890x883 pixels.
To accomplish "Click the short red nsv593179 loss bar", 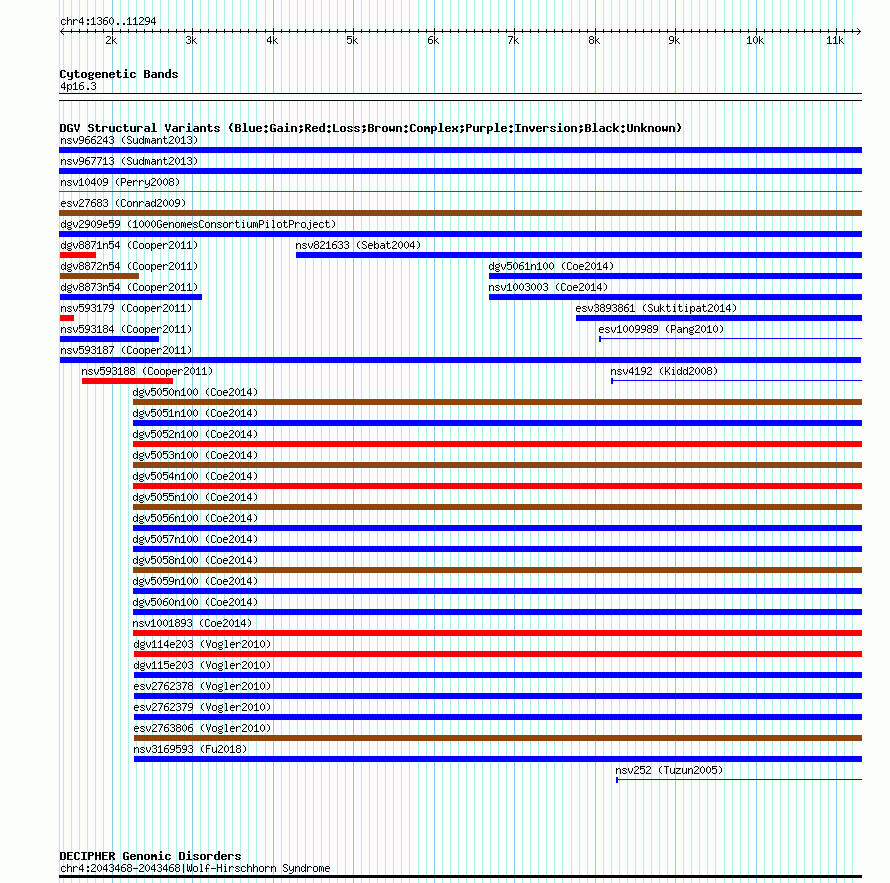I will [67, 318].
